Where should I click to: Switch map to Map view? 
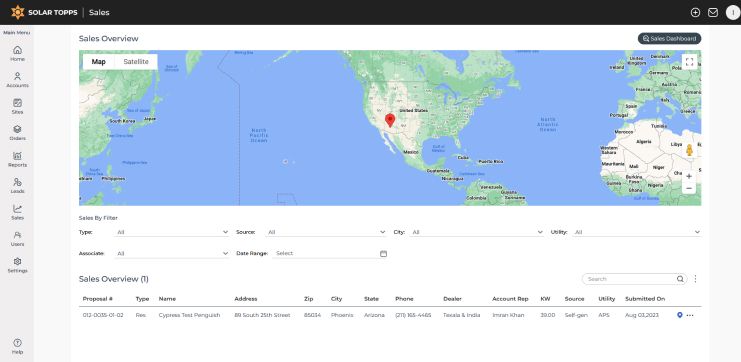tap(99, 62)
